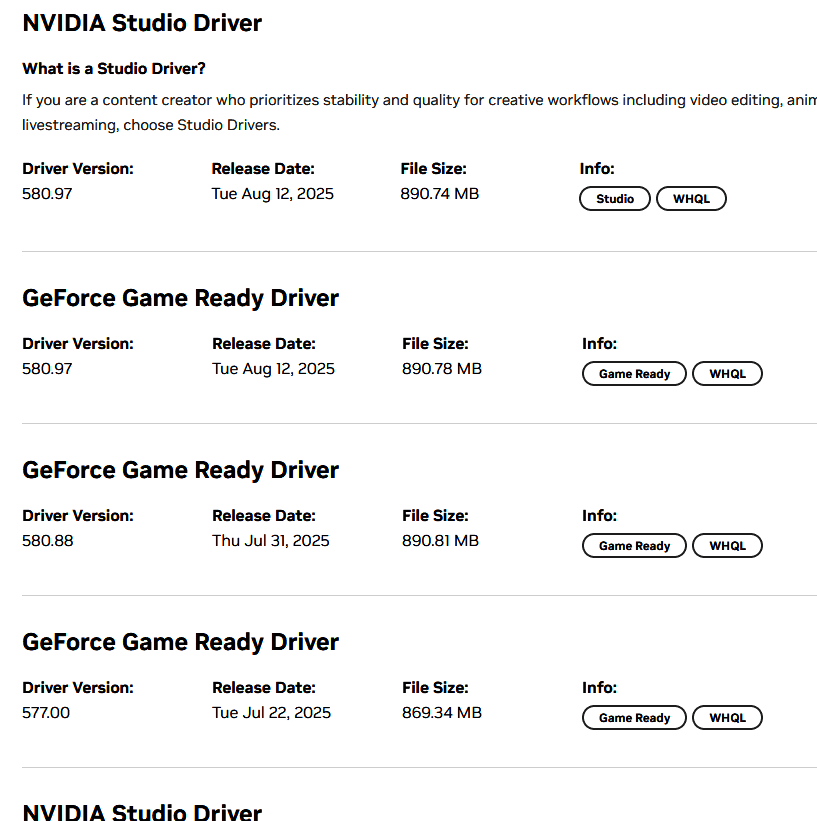The width and height of the screenshot is (817, 821).
Task: Select Game Ready badge for version 580.88
Action: pos(634,546)
